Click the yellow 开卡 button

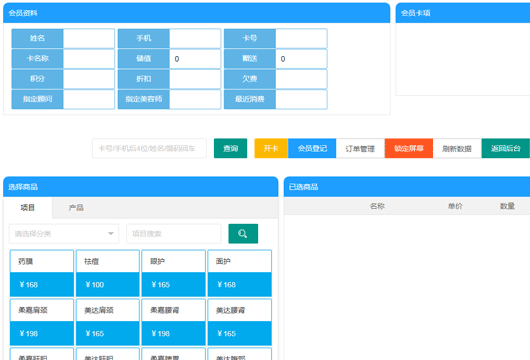point(271,148)
